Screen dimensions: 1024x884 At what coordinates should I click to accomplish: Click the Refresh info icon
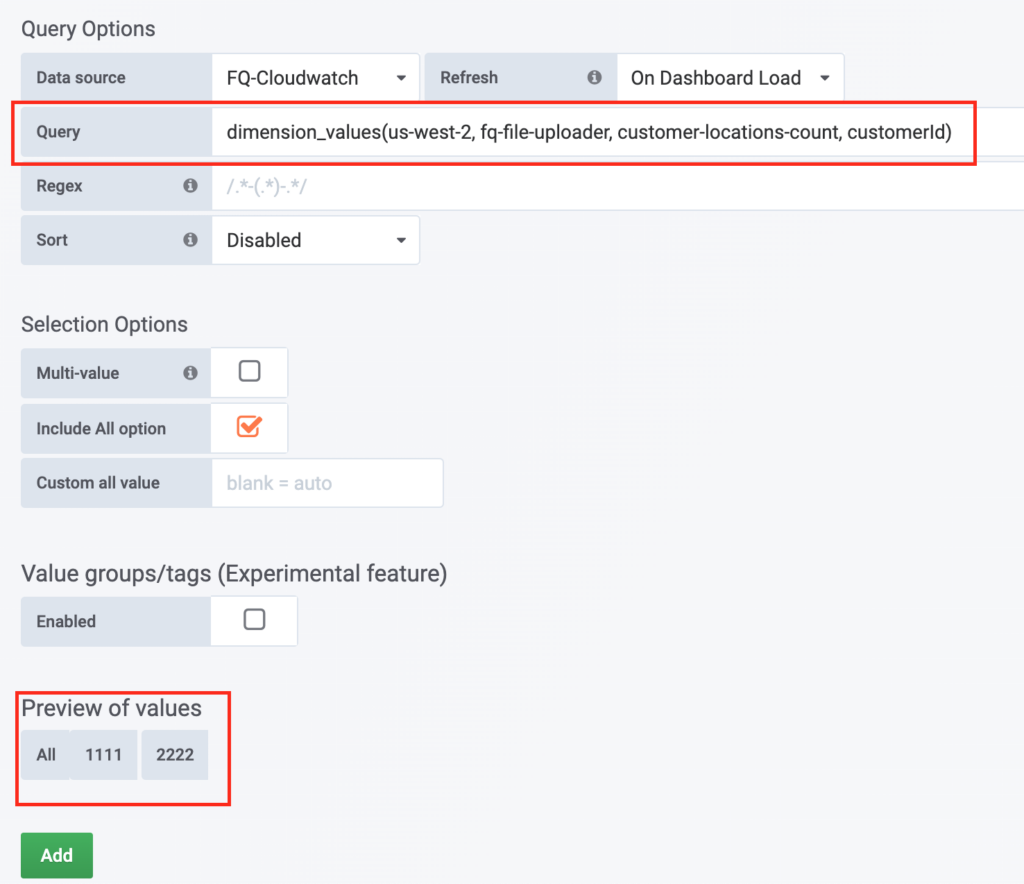(x=594, y=77)
